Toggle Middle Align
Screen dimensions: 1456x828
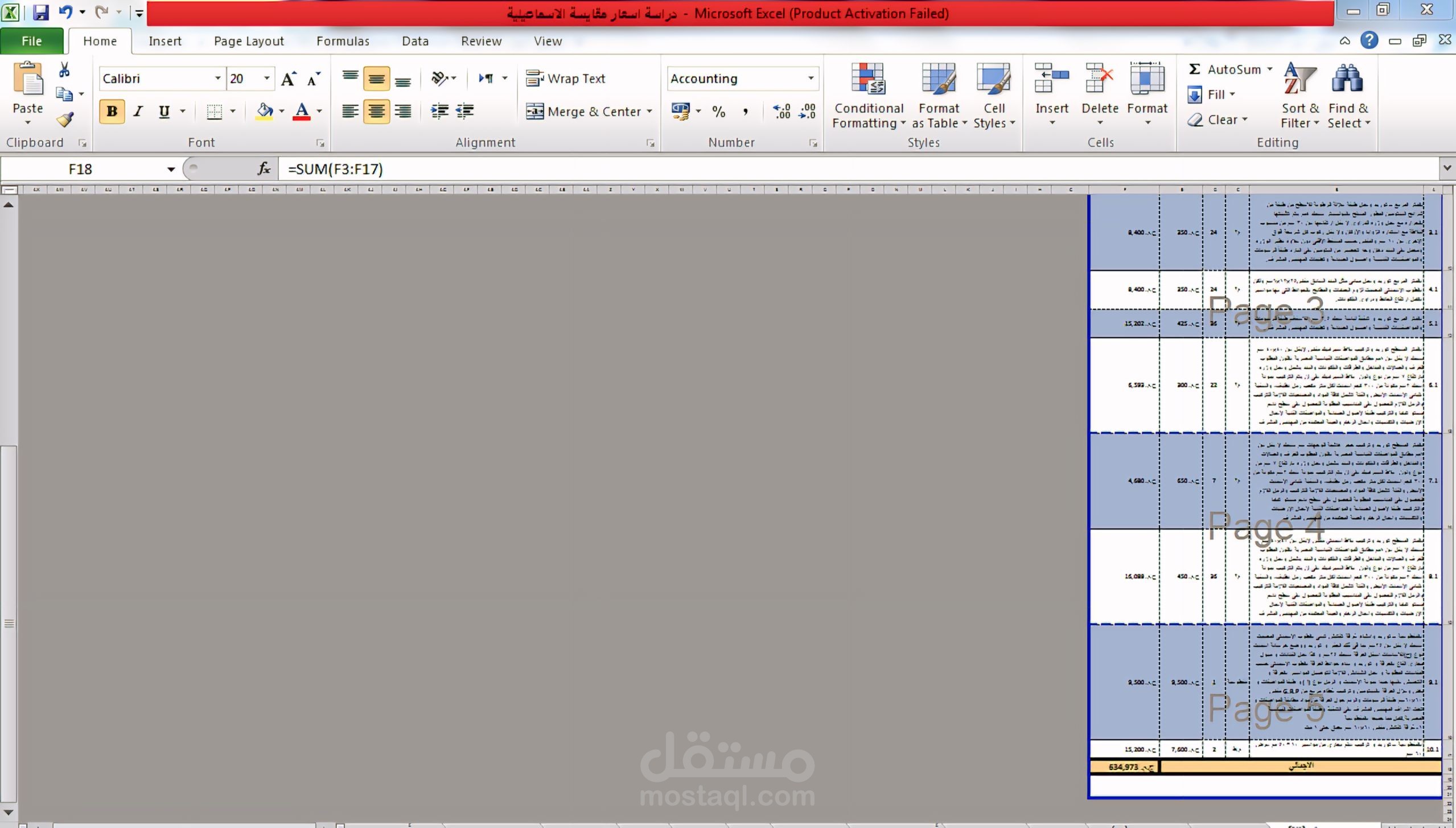coord(376,79)
